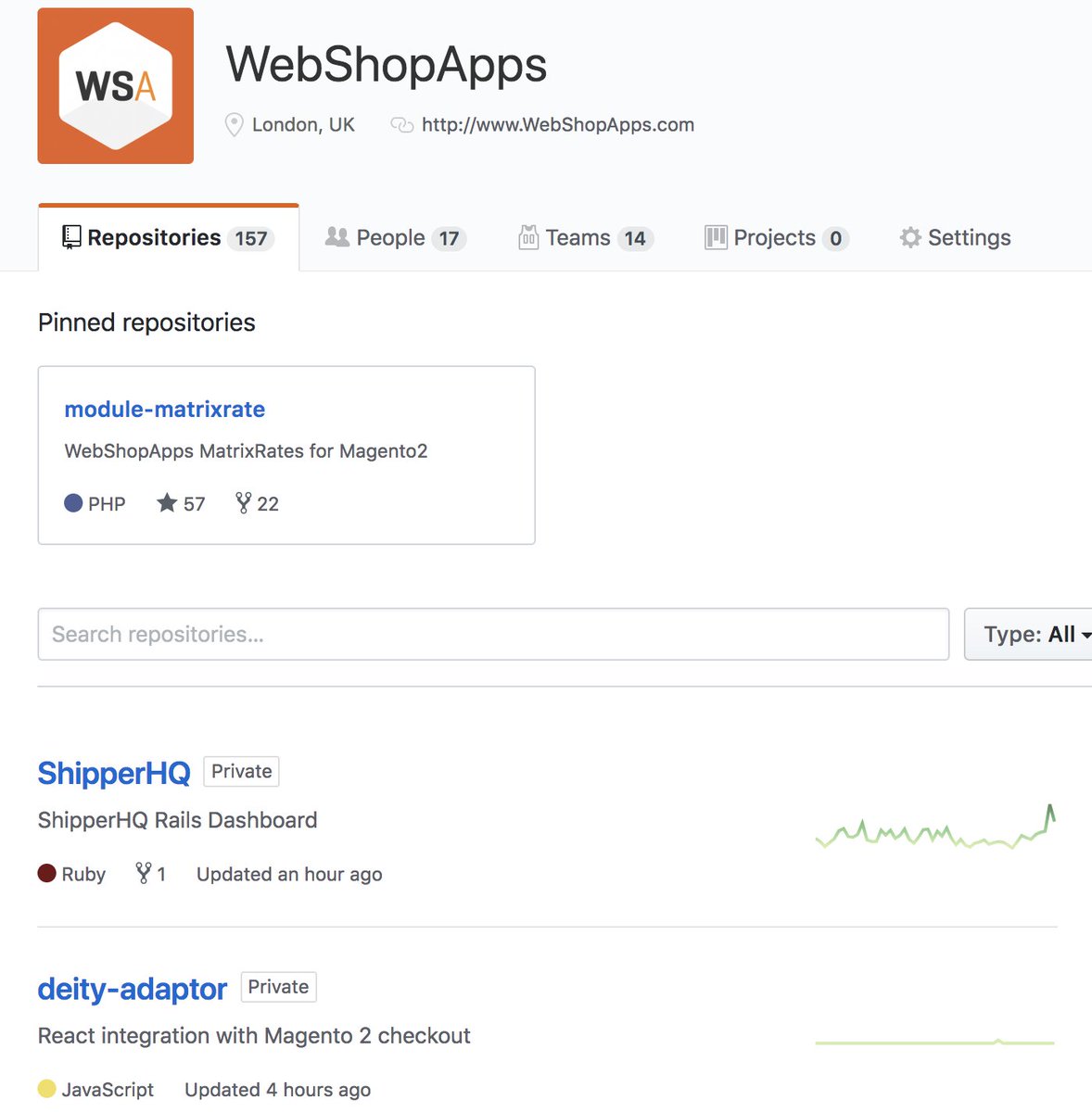Switch to the Repositories tab
This screenshot has height=1112, width=1092.
[169, 238]
